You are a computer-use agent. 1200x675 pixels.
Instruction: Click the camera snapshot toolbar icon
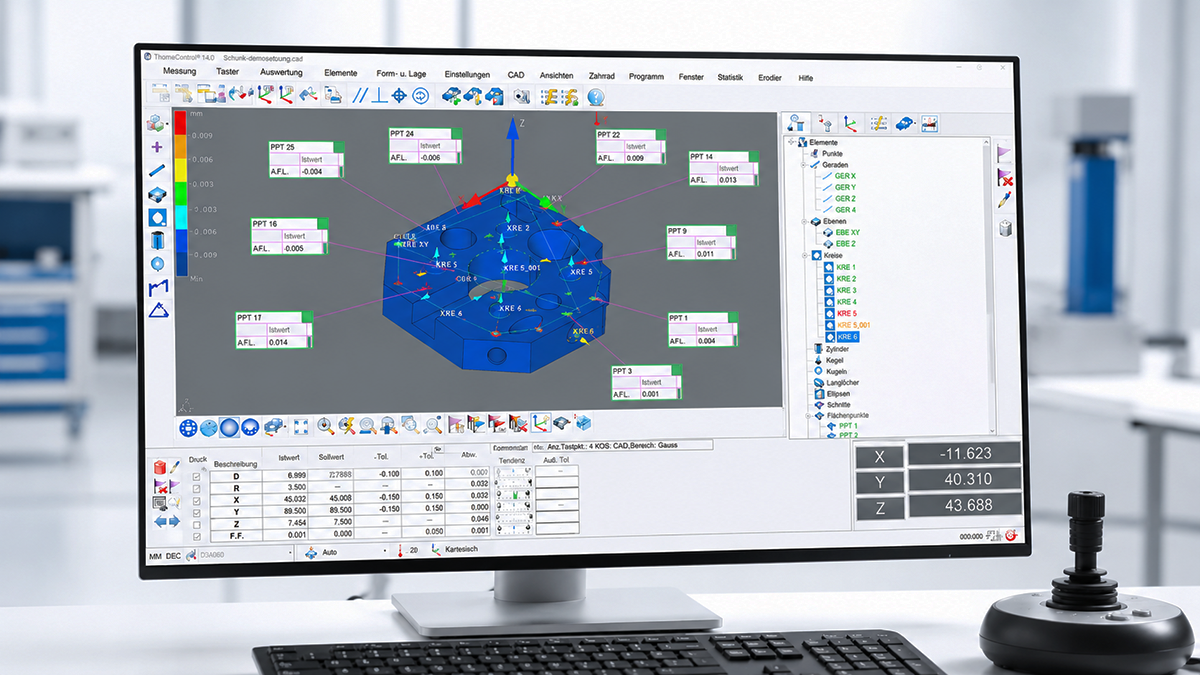(x=521, y=97)
